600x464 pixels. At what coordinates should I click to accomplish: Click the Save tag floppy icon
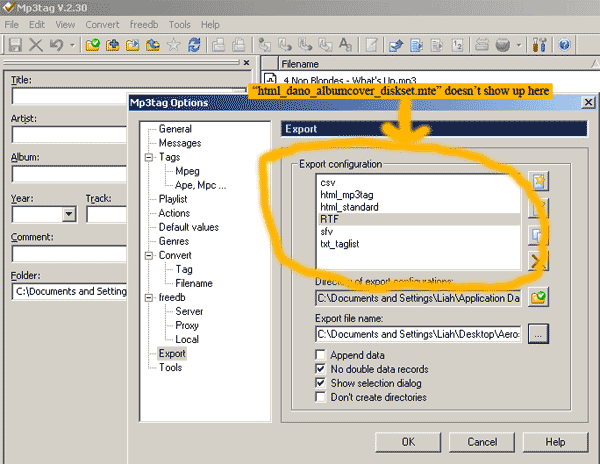pyautogui.click(x=15, y=45)
